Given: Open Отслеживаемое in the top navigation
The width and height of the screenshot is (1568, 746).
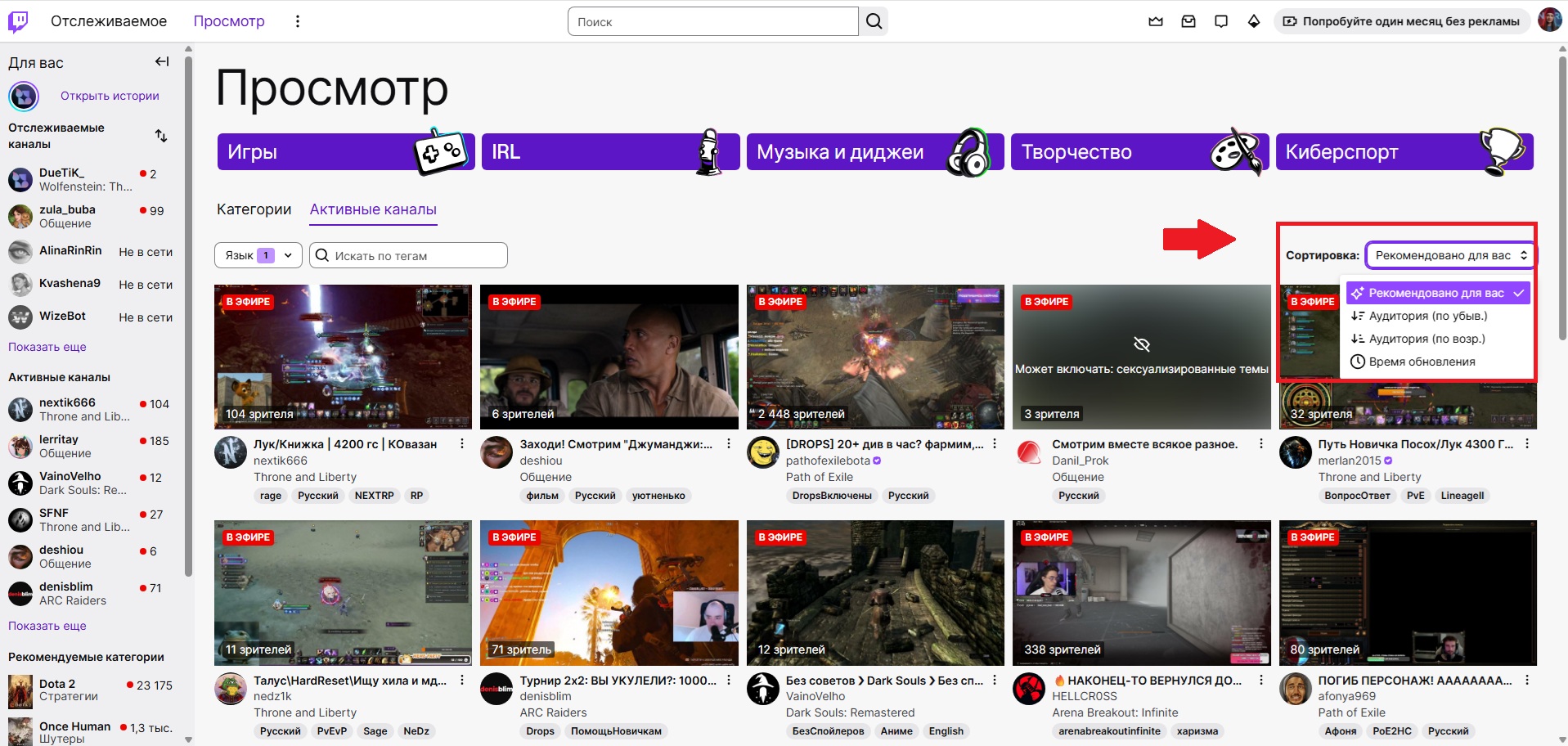Looking at the screenshot, I should tap(109, 21).
